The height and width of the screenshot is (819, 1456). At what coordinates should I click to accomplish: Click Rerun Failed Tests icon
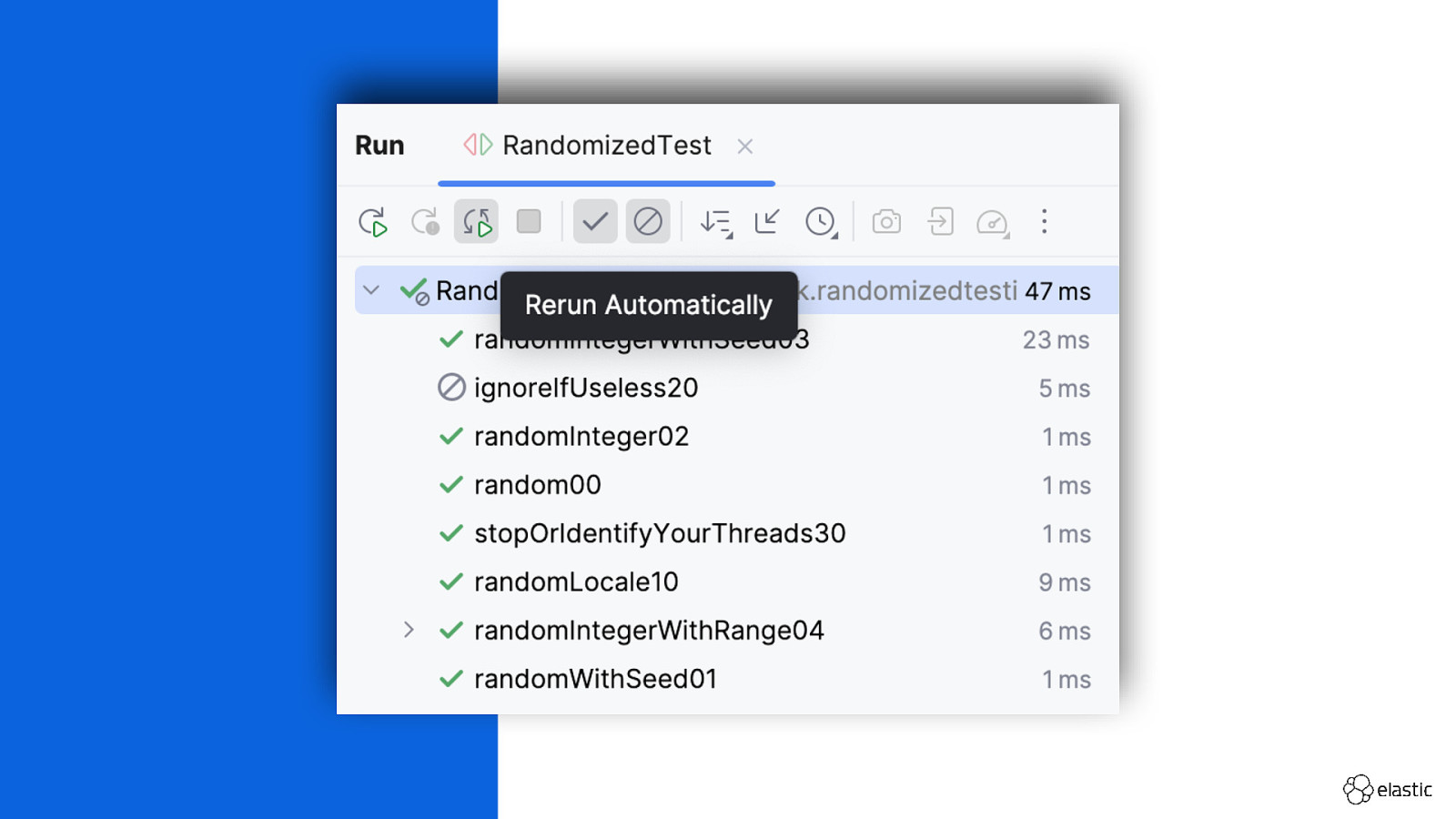point(425,222)
